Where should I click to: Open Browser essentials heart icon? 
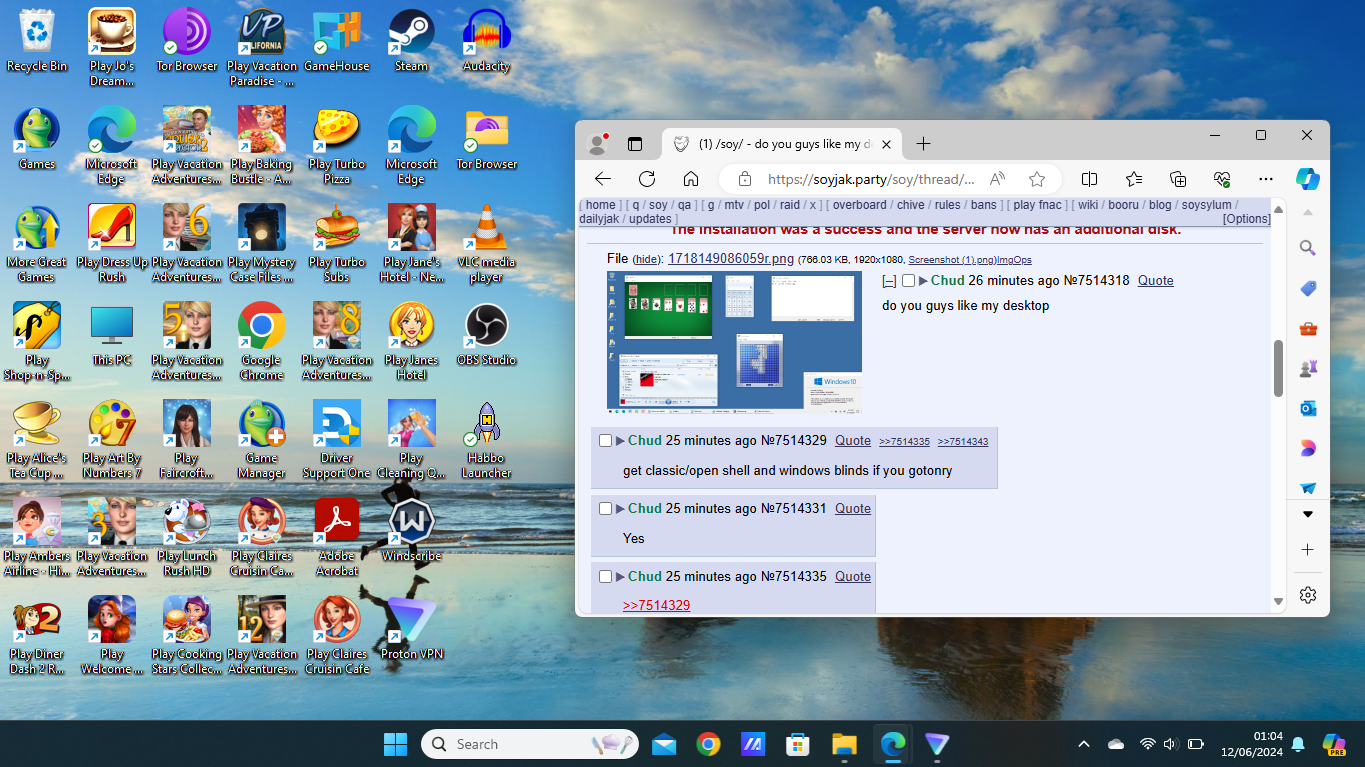(1222, 179)
